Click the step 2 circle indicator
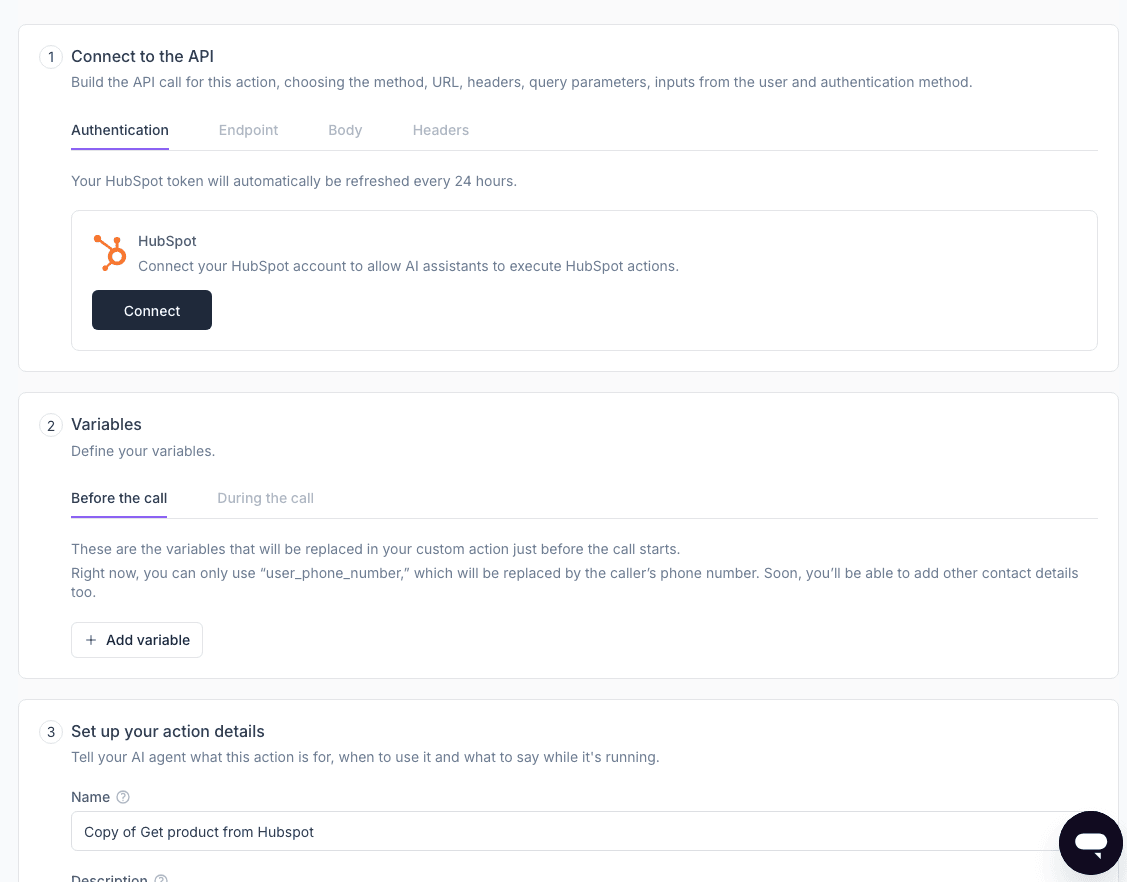This screenshot has width=1127, height=882. pyautogui.click(x=51, y=425)
